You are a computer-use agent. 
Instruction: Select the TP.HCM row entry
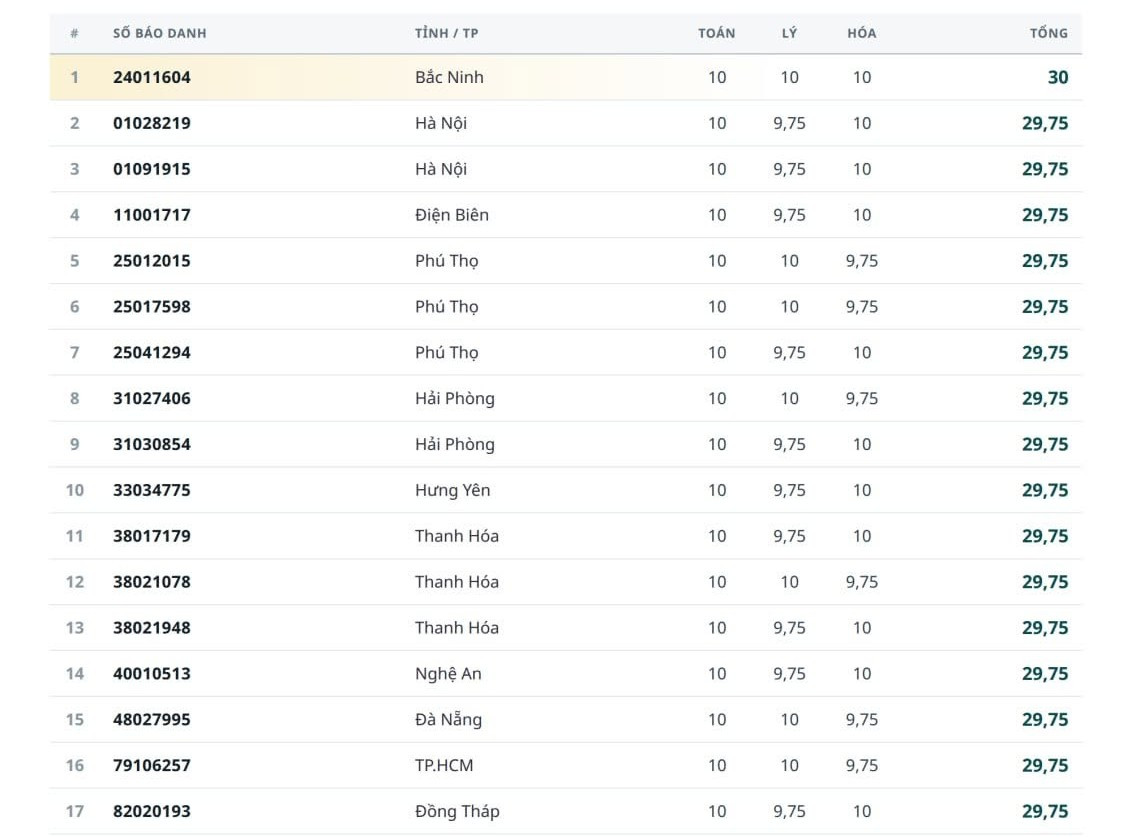(566, 766)
